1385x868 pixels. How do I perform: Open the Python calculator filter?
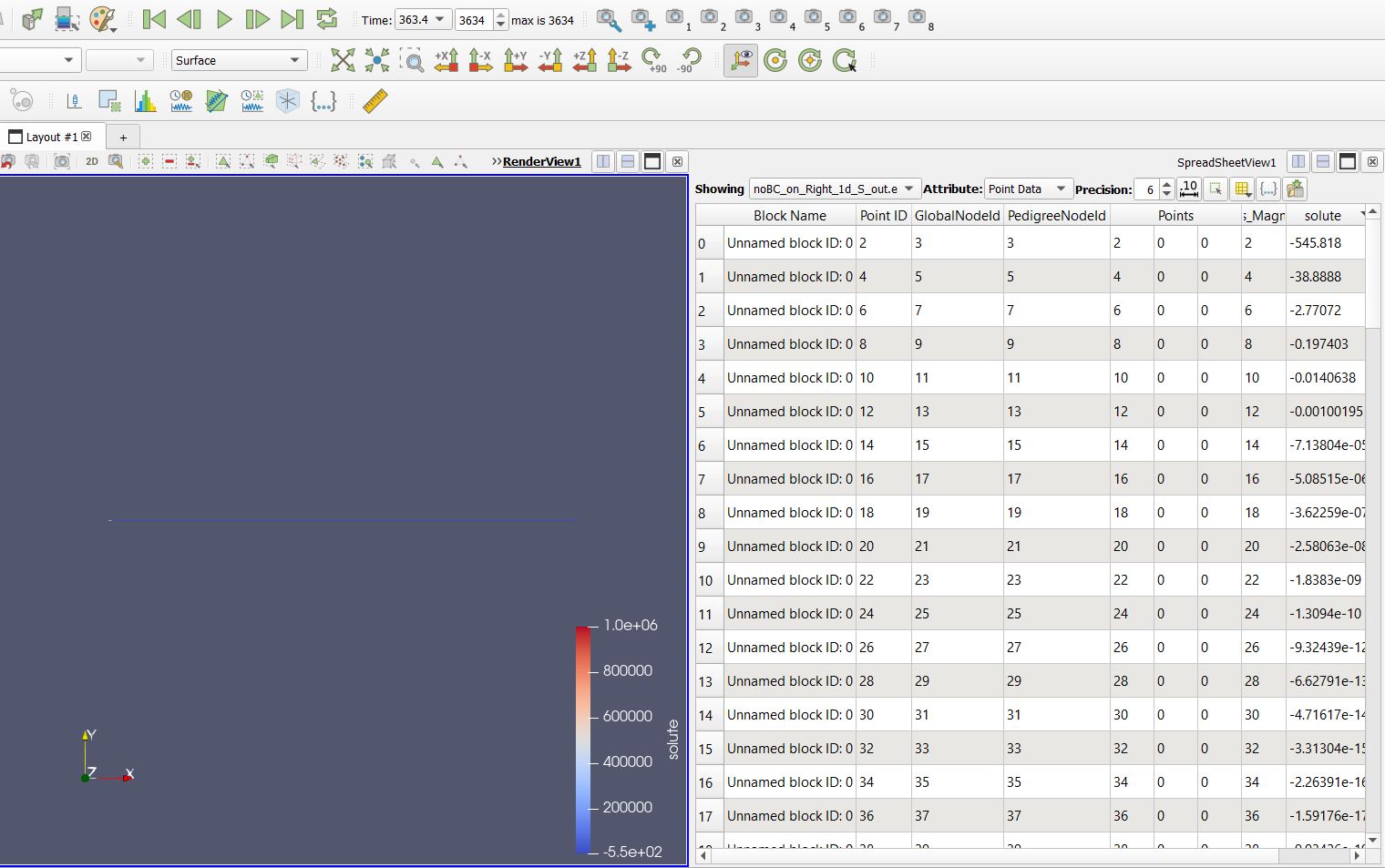(324, 101)
